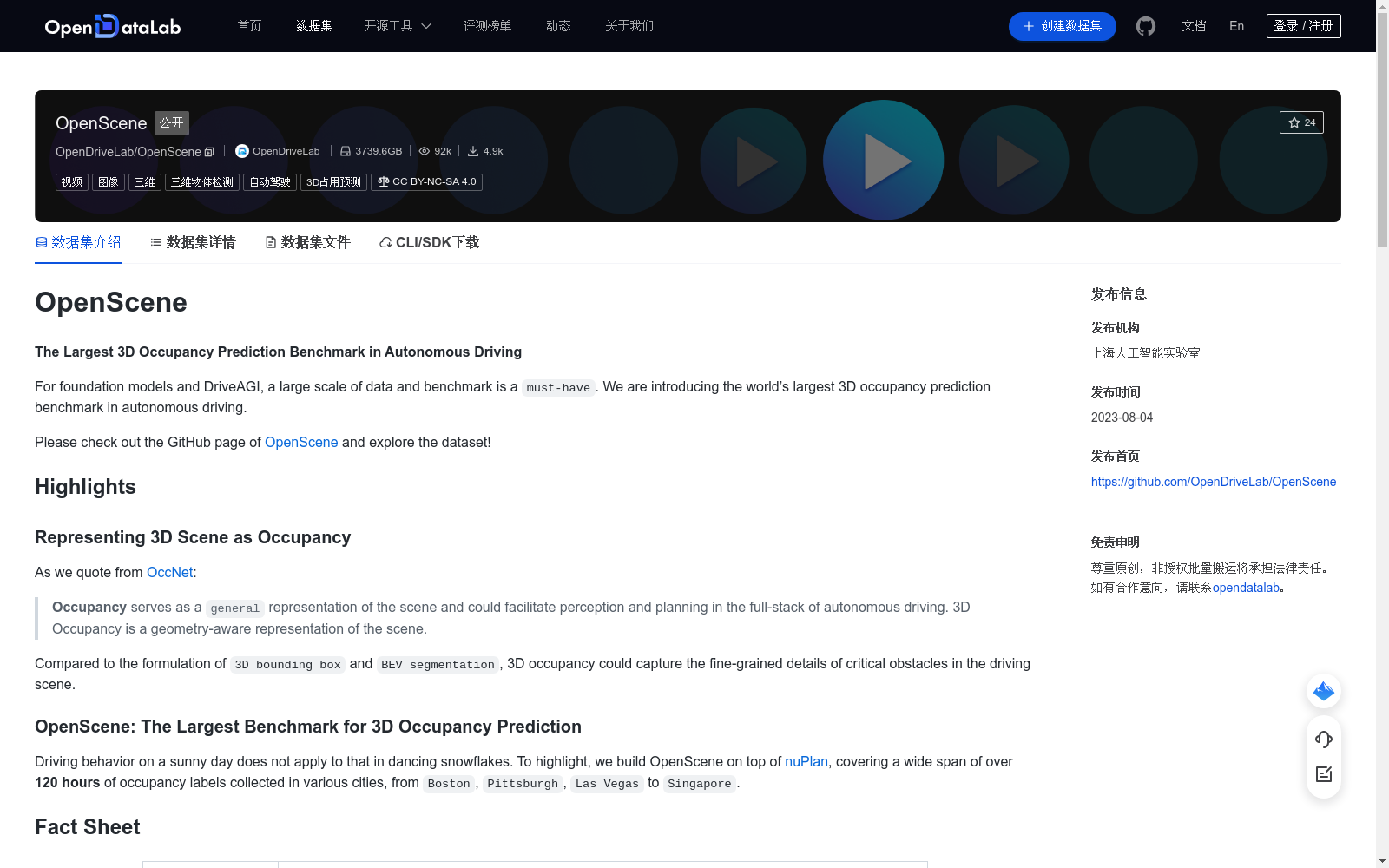The image size is (1389, 868).
Task: Copy the OpenDriveLab/OpenScene path icon
Action: point(209,152)
